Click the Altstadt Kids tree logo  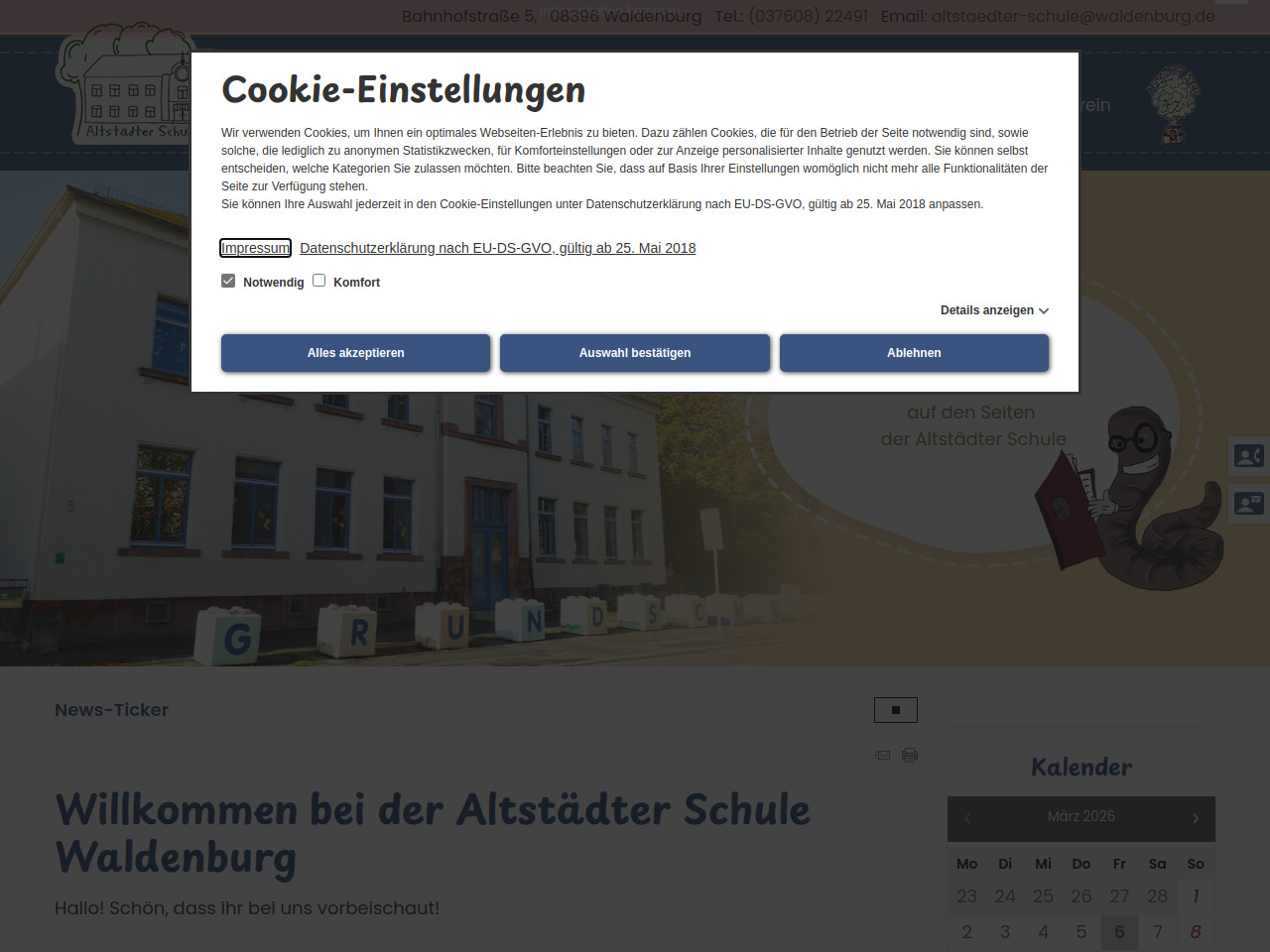click(x=1173, y=105)
